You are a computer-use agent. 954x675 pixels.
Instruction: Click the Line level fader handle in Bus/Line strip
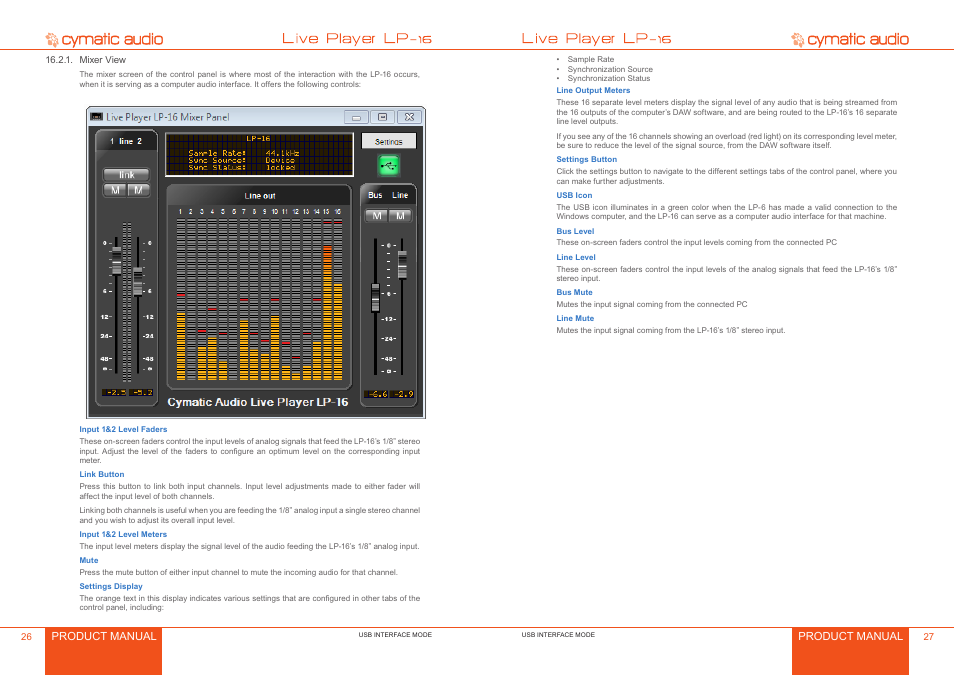coord(402,265)
